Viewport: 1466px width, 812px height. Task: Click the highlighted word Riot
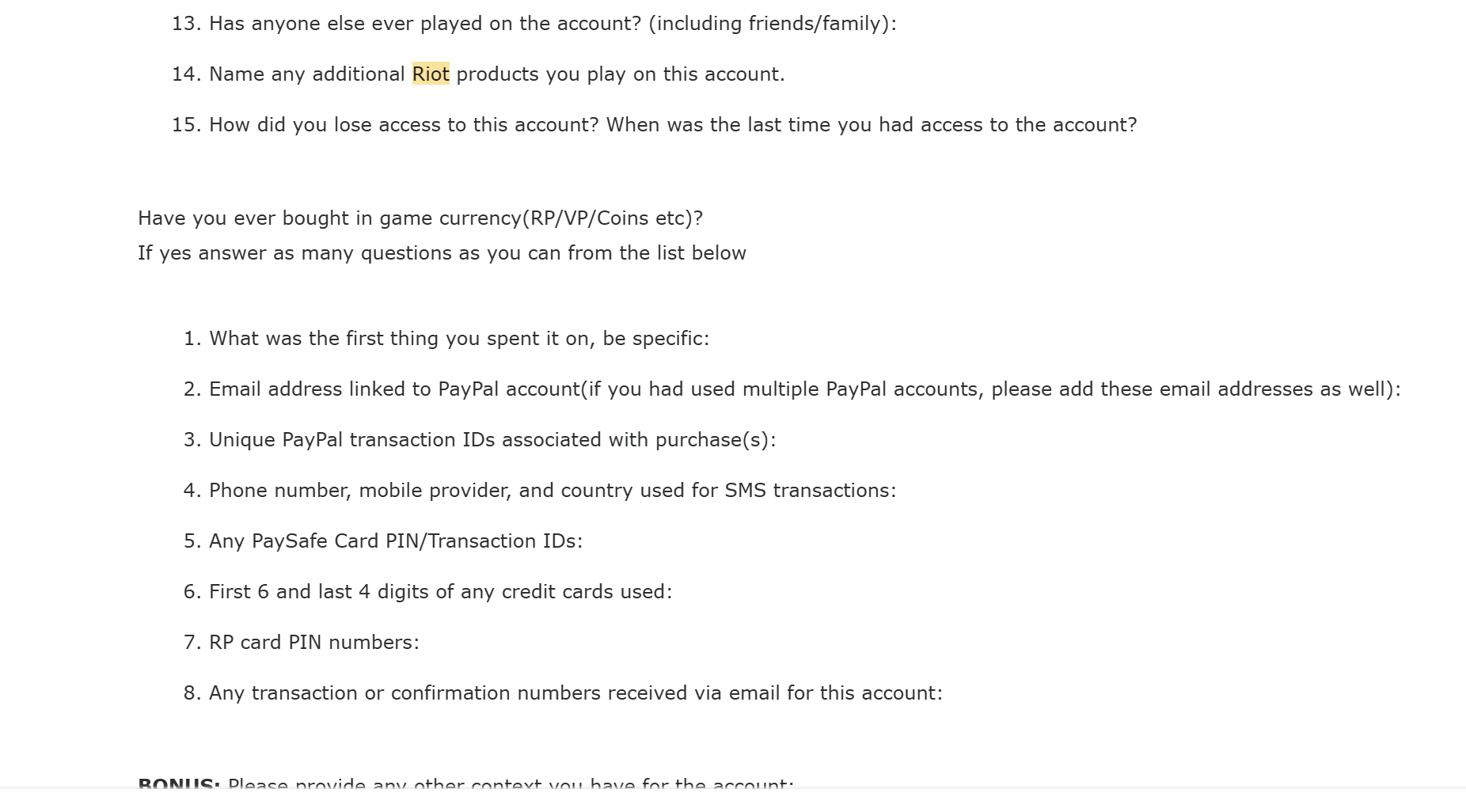pos(431,74)
